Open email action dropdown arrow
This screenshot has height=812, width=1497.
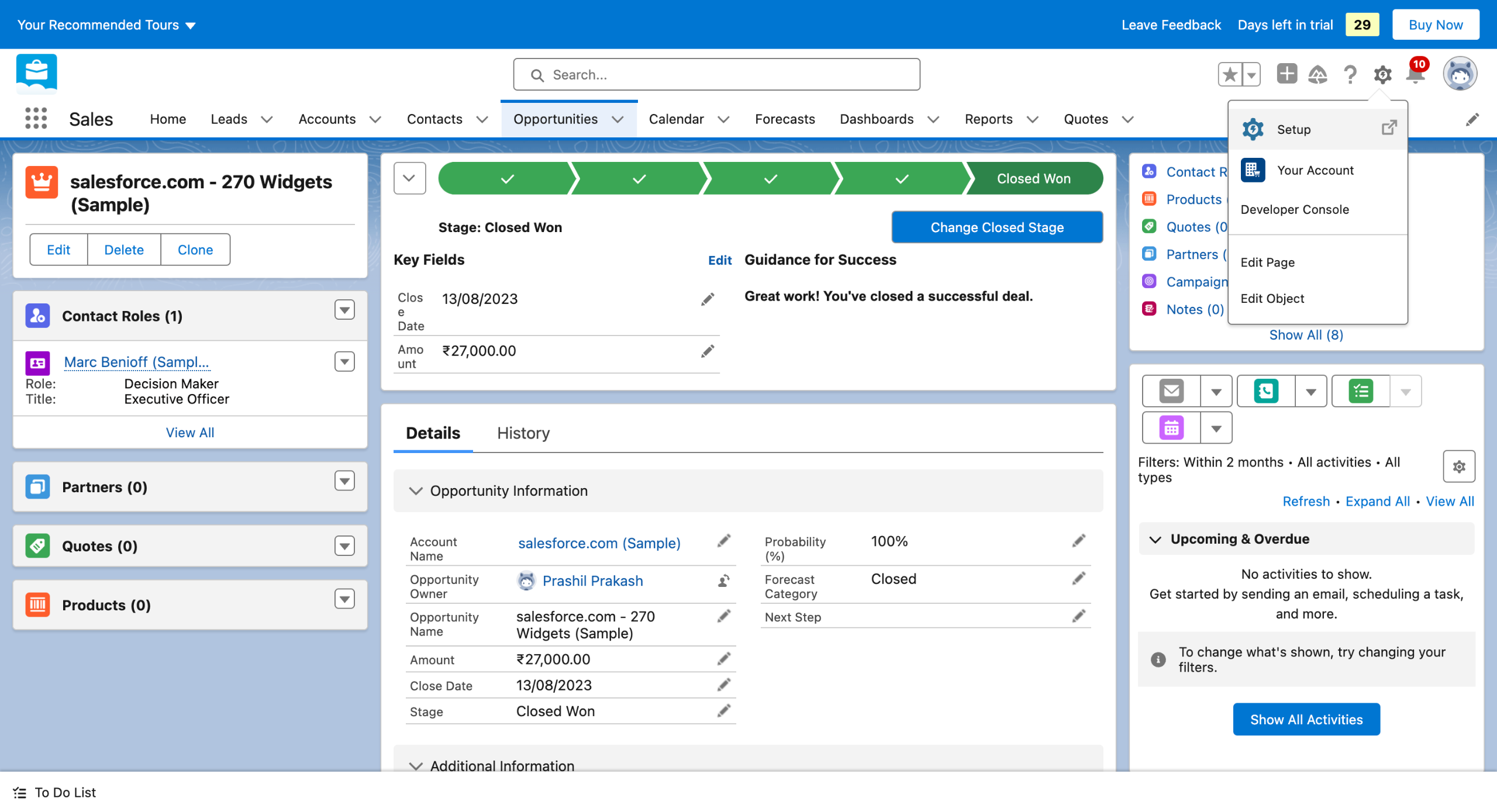tap(1216, 391)
